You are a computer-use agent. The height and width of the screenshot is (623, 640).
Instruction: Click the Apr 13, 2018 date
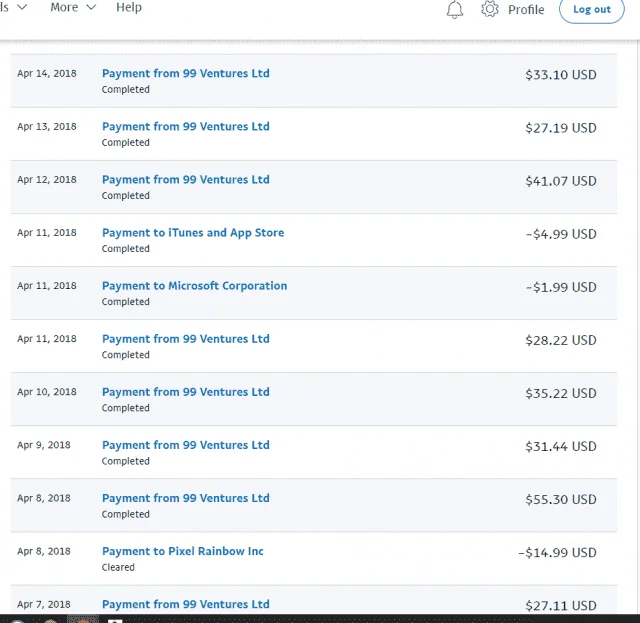(x=47, y=127)
